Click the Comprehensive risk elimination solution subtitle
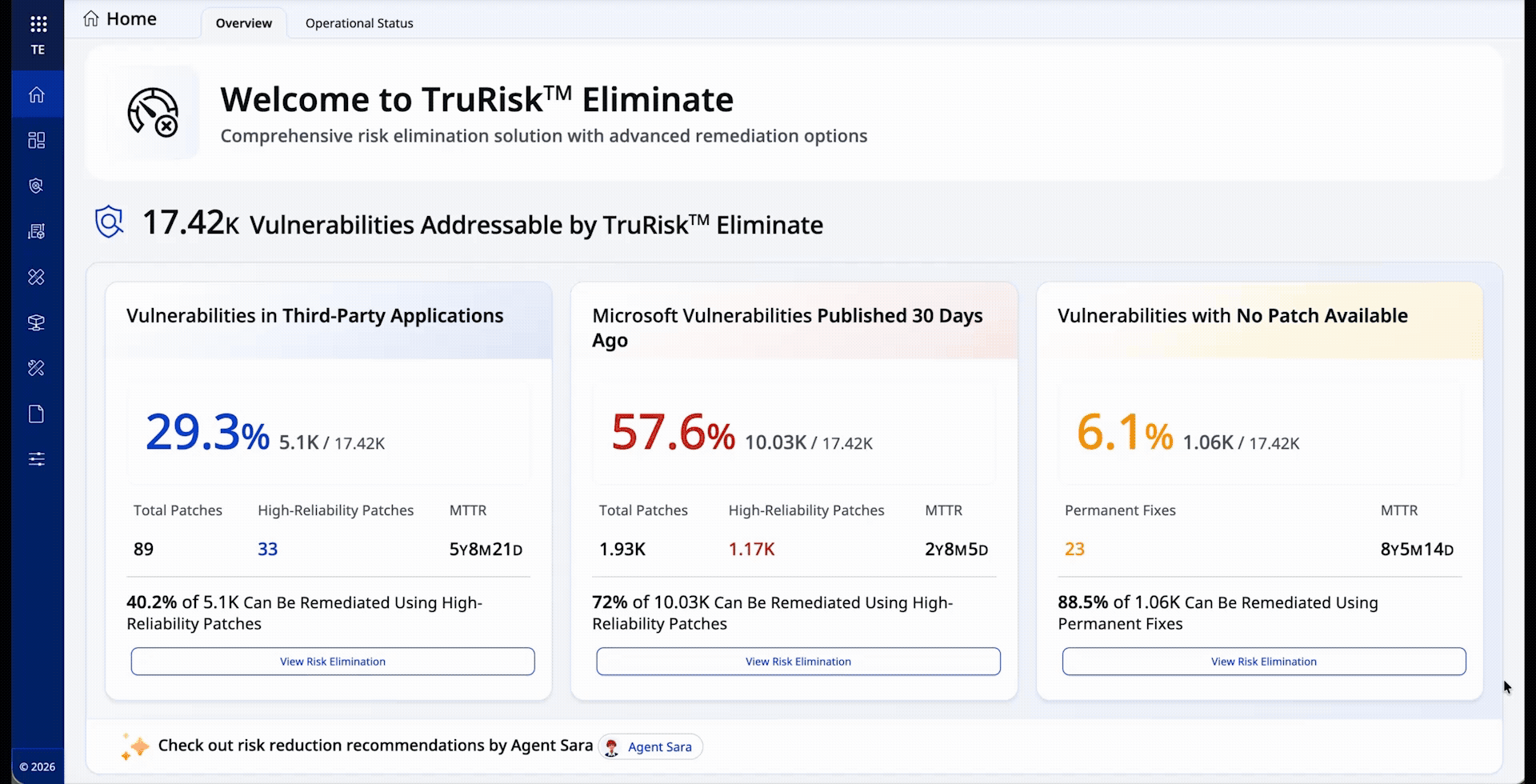 544,136
